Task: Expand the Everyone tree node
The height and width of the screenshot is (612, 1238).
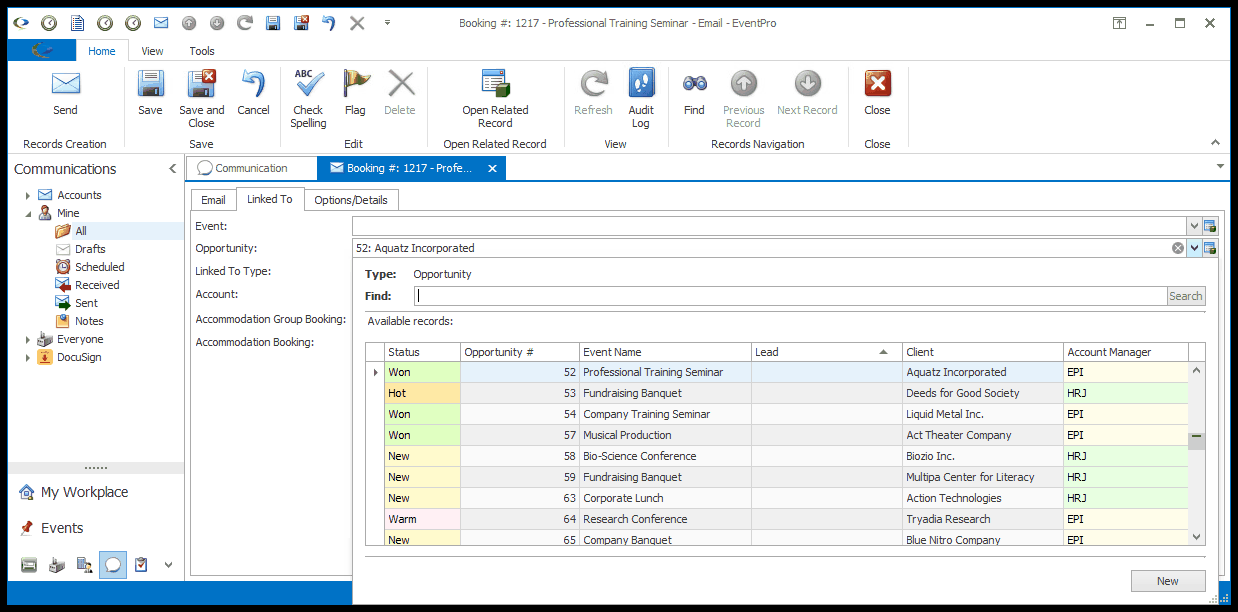Action: click(x=28, y=339)
